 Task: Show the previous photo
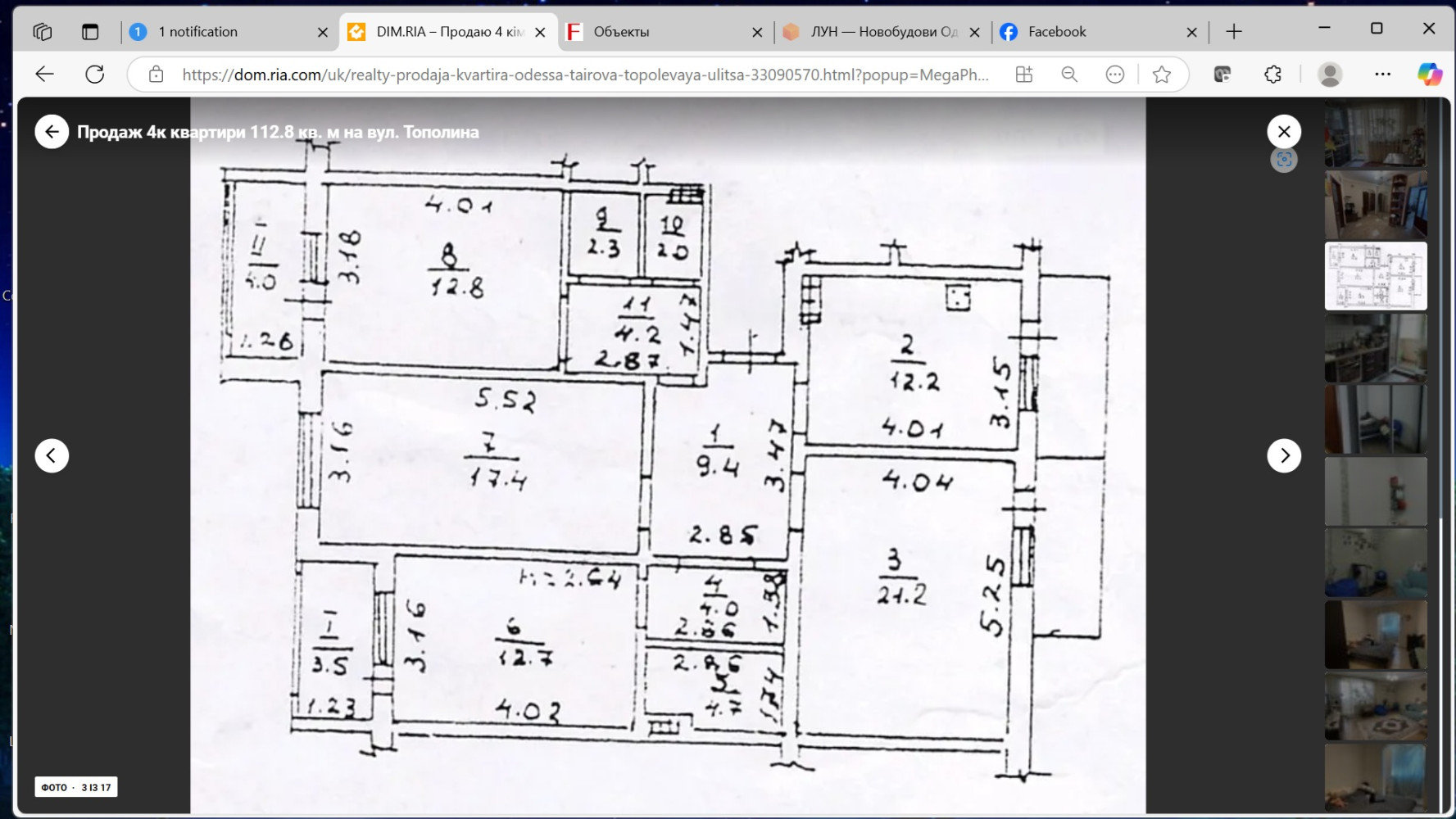pos(52,455)
